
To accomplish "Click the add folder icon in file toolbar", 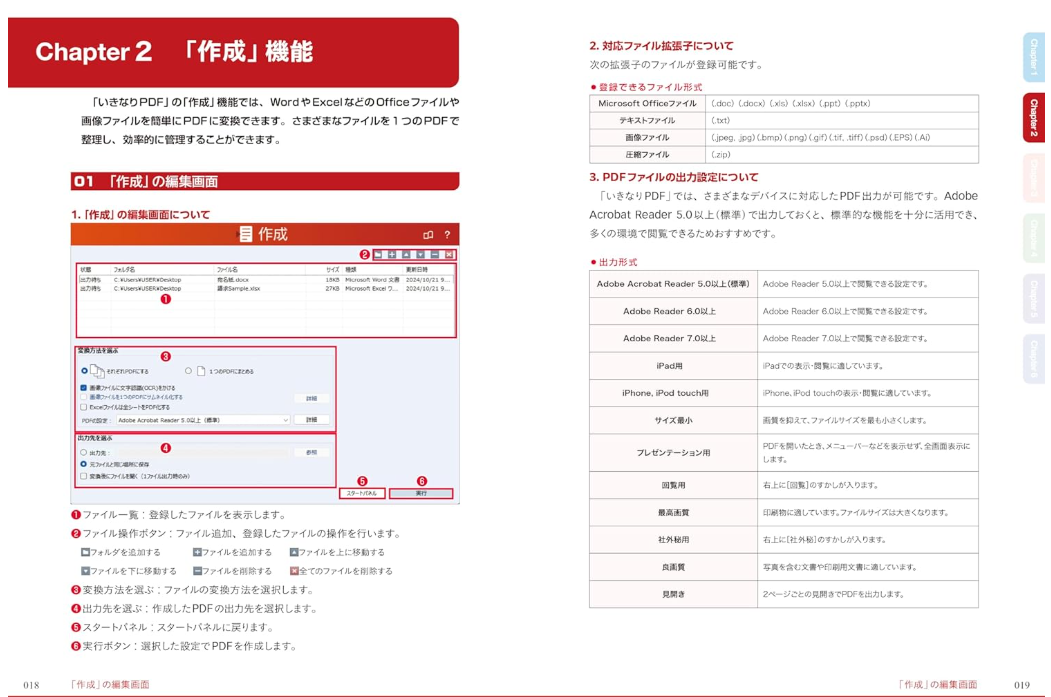I will [378, 255].
